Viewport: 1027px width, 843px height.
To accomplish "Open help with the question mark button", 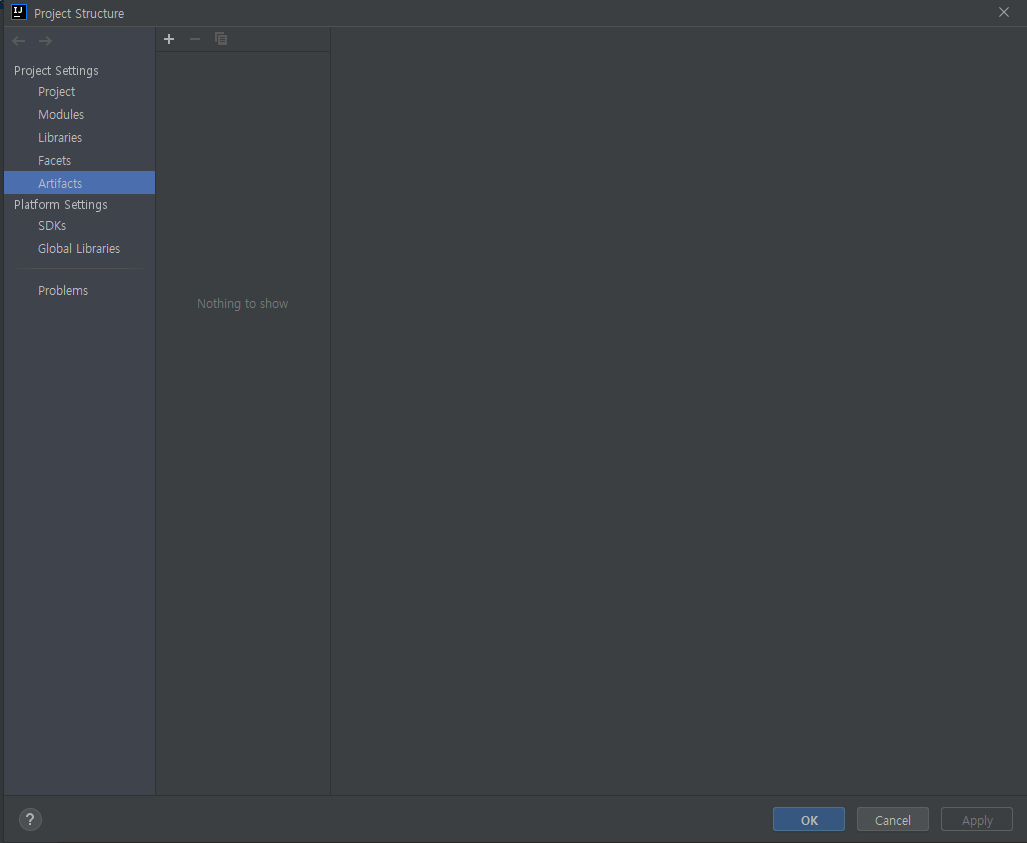I will tap(30, 819).
